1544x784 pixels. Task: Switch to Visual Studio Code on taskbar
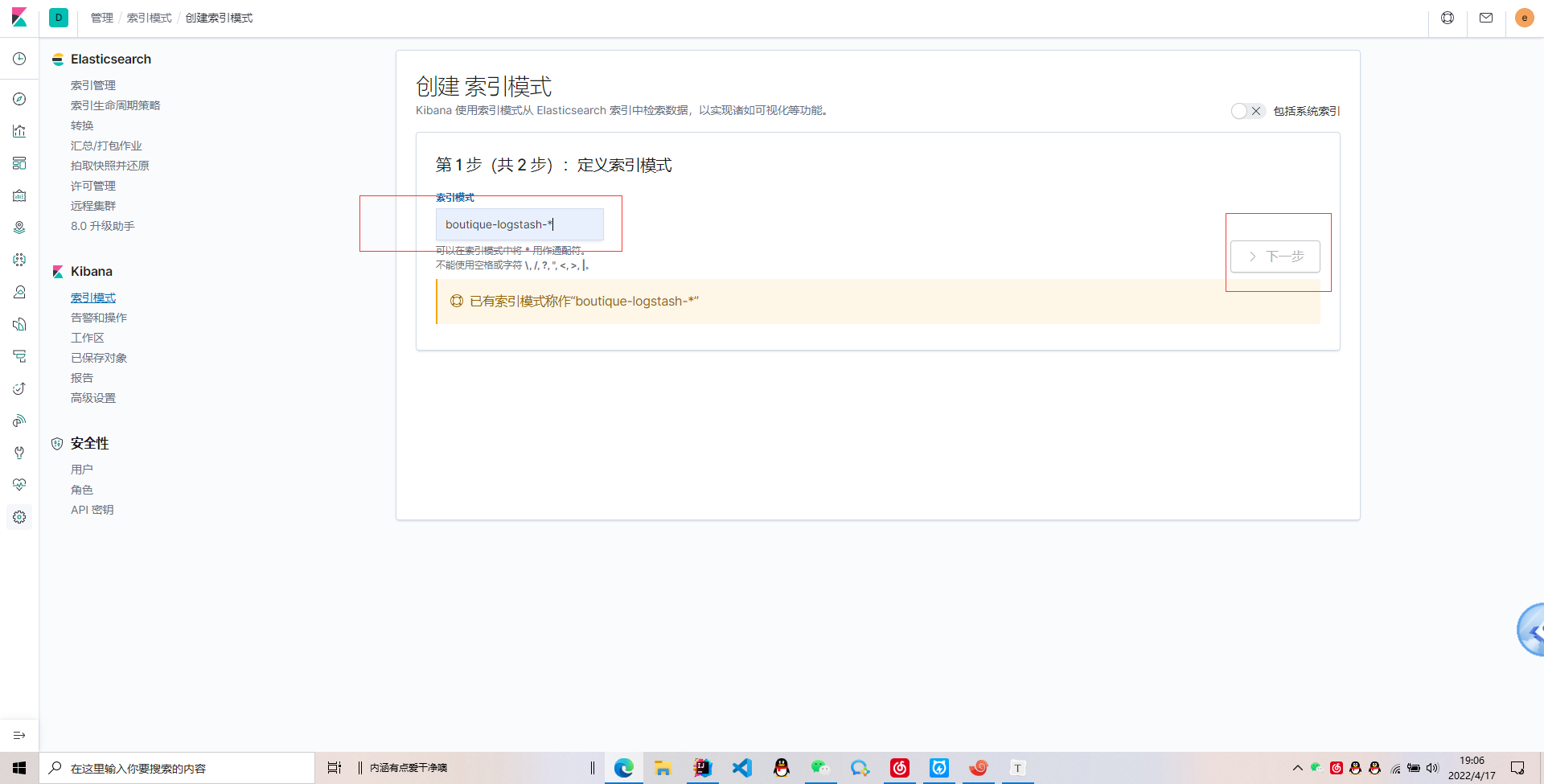click(742, 768)
